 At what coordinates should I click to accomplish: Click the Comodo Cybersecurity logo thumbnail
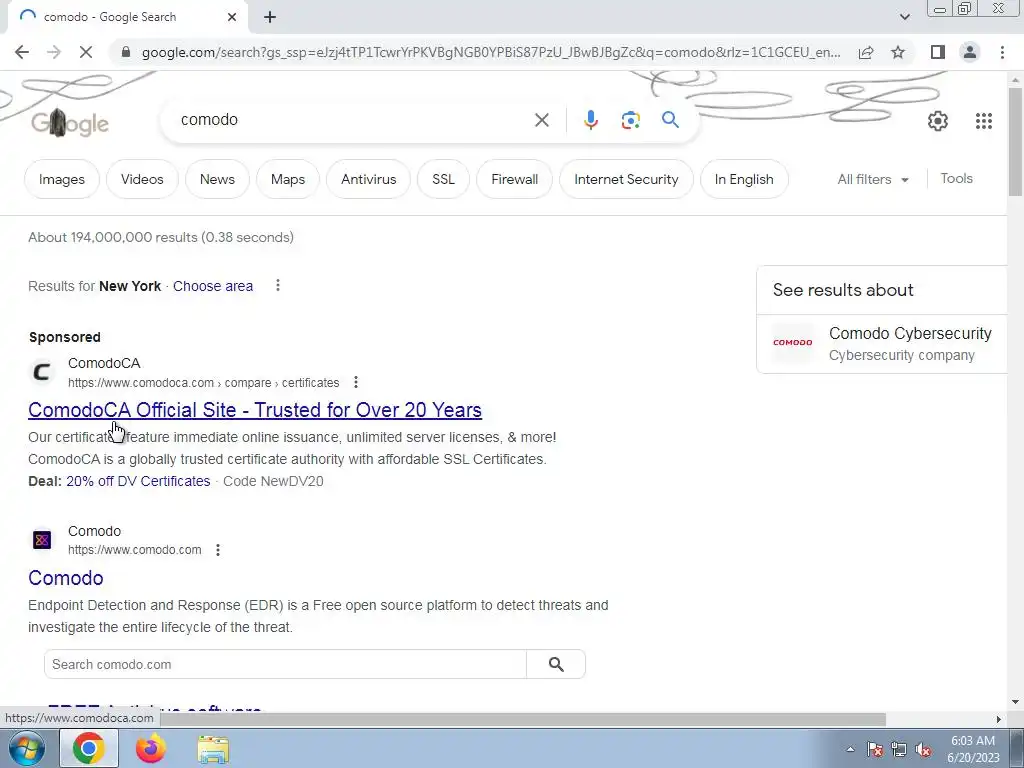coord(793,343)
